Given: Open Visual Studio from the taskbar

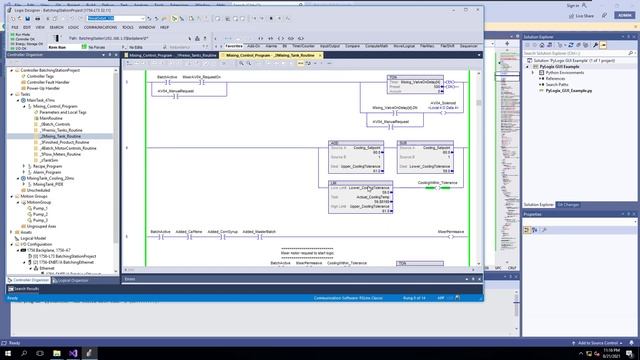Looking at the screenshot, I should pos(73,353).
